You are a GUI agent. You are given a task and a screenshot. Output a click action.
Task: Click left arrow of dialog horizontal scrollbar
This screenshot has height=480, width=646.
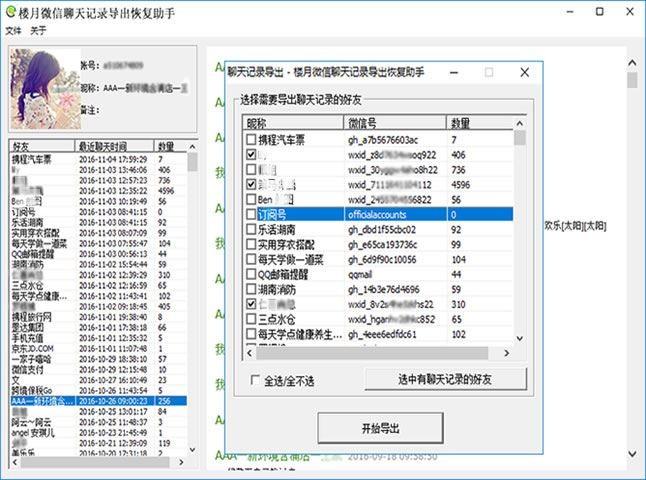[249, 353]
